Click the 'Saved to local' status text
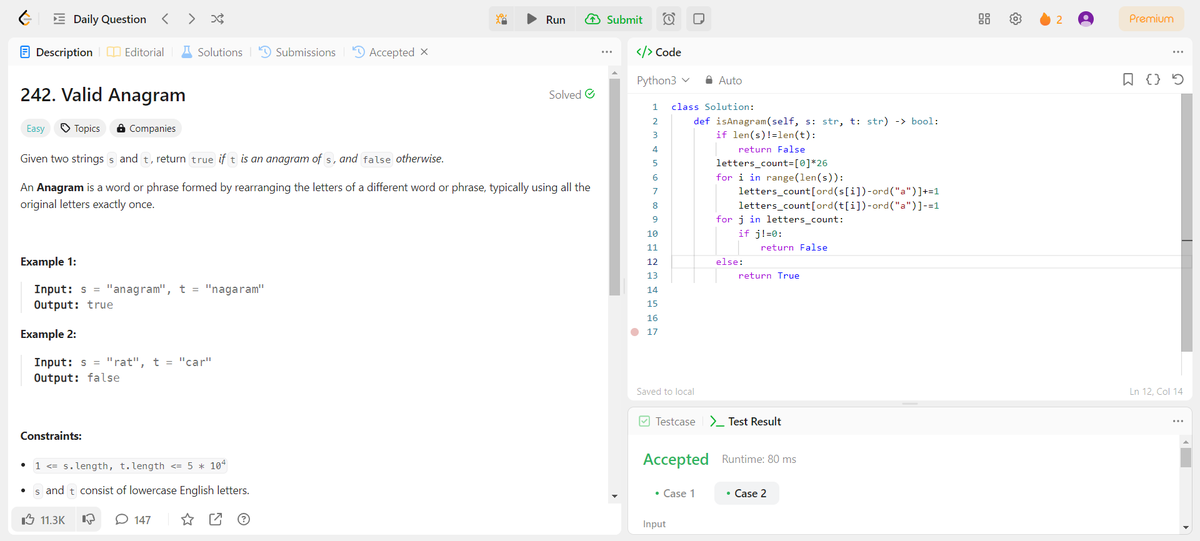 (x=665, y=391)
